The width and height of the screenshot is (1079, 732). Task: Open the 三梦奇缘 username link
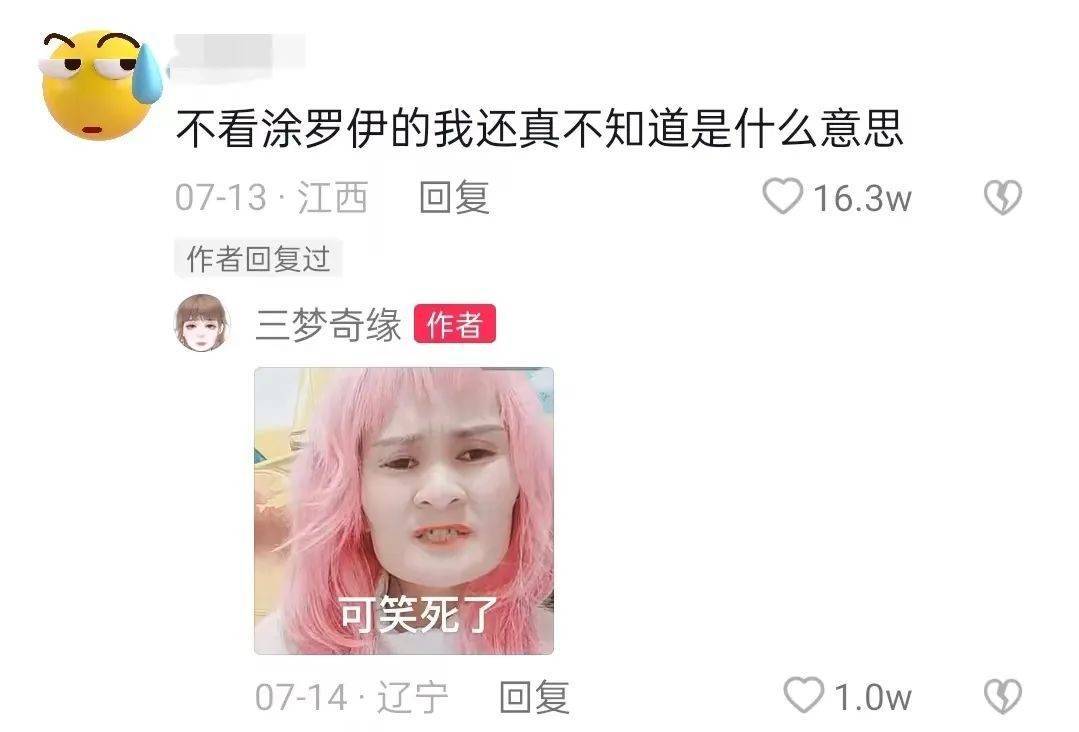[x=328, y=324]
